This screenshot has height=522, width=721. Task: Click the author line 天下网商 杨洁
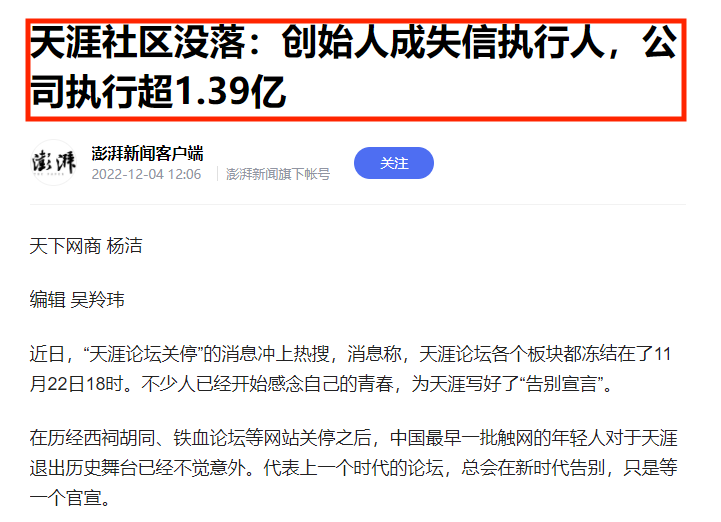[86, 246]
